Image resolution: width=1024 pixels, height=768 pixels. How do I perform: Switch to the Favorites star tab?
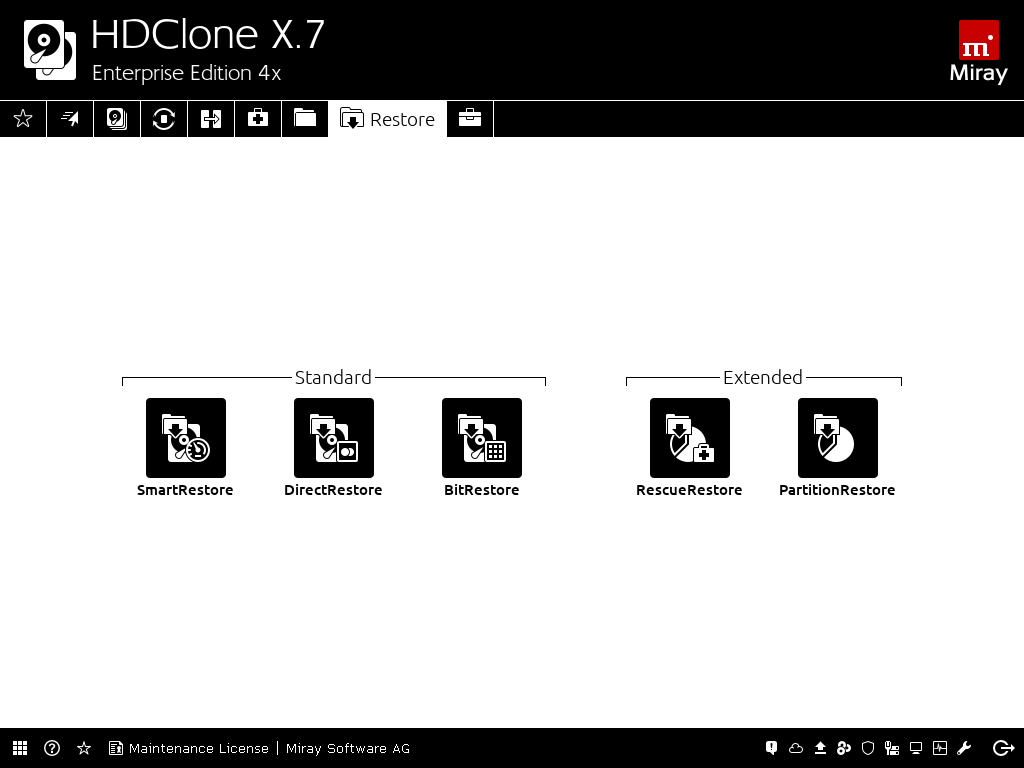click(x=23, y=119)
